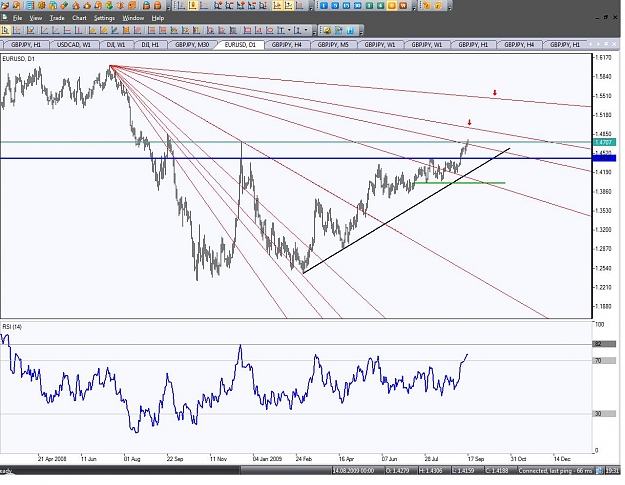The height and width of the screenshot is (485, 625).
Task: Switch chart to bar chart type
Action: [181, 6]
